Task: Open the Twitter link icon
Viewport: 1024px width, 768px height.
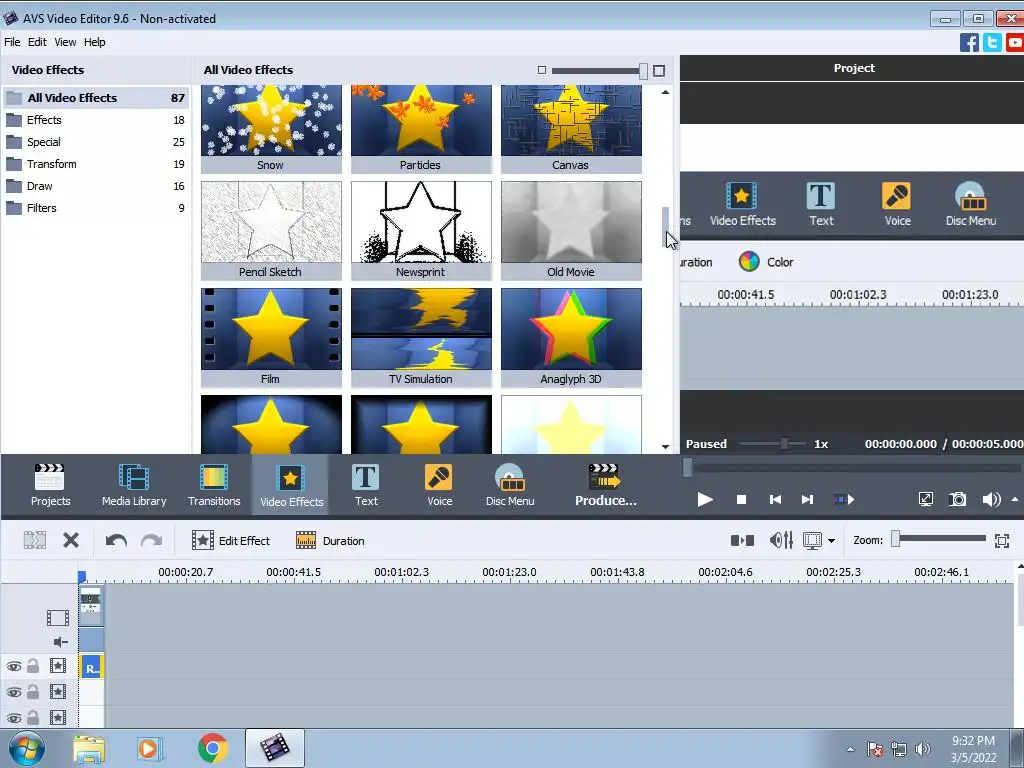Action: point(992,42)
